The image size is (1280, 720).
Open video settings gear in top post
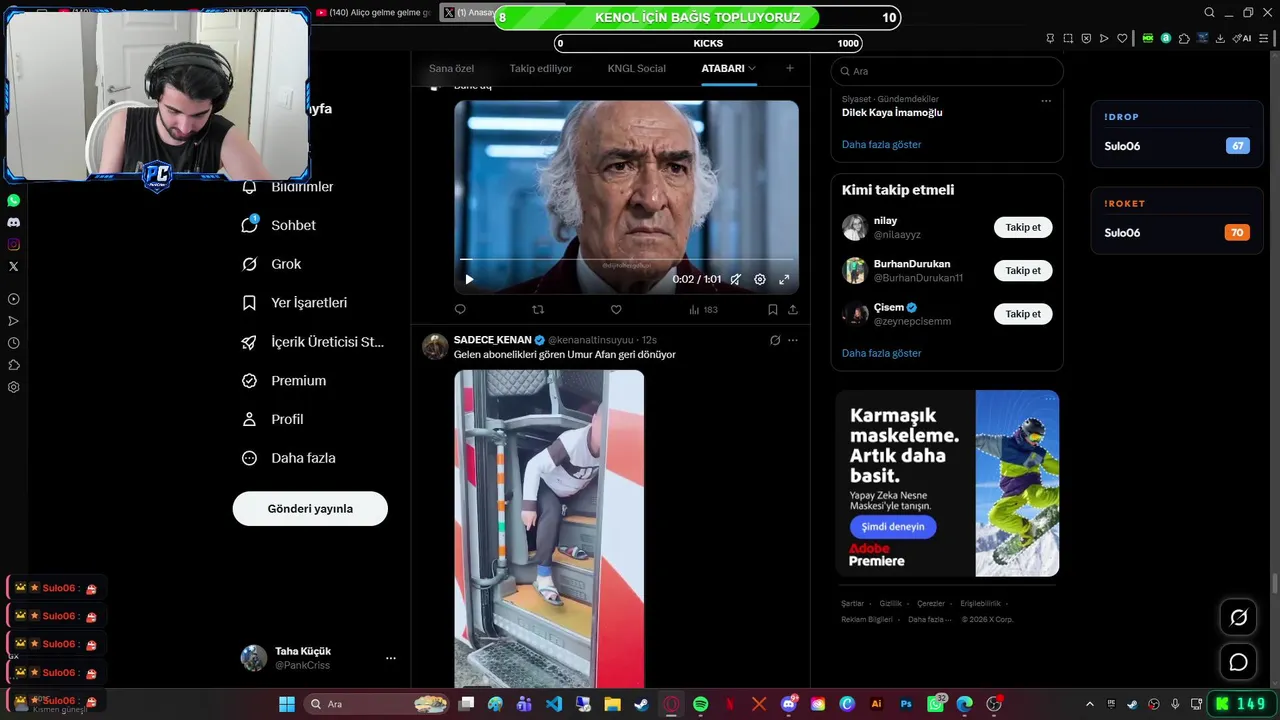pyautogui.click(x=760, y=280)
